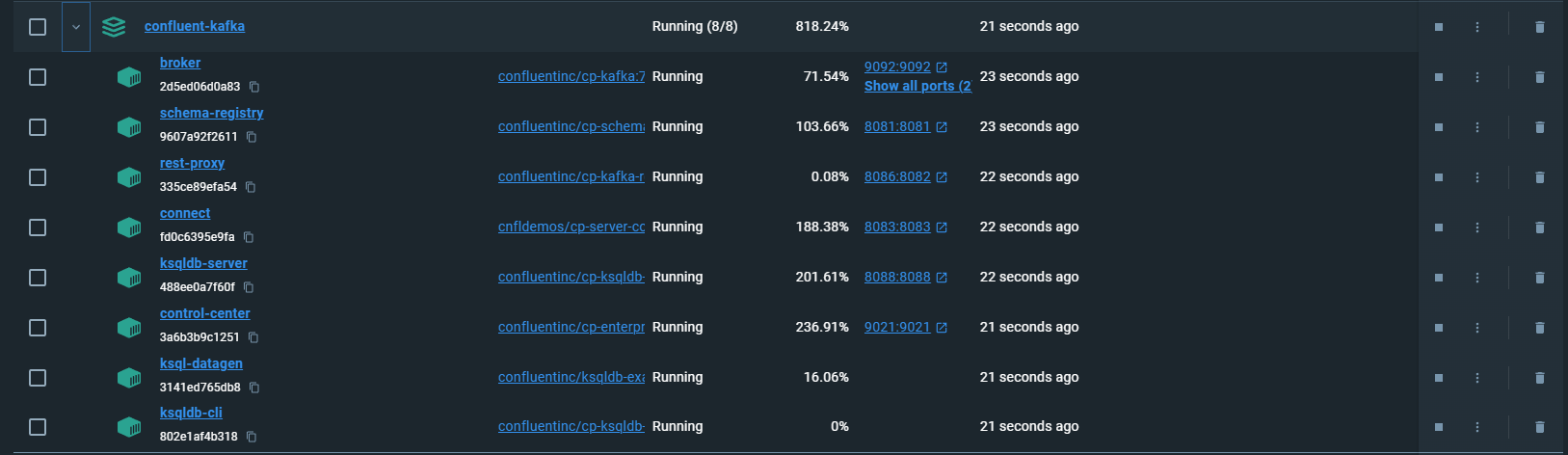The width and height of the screenshot is (1568, 455).
Task: Open more actions for connect container
Action: 1476,227
